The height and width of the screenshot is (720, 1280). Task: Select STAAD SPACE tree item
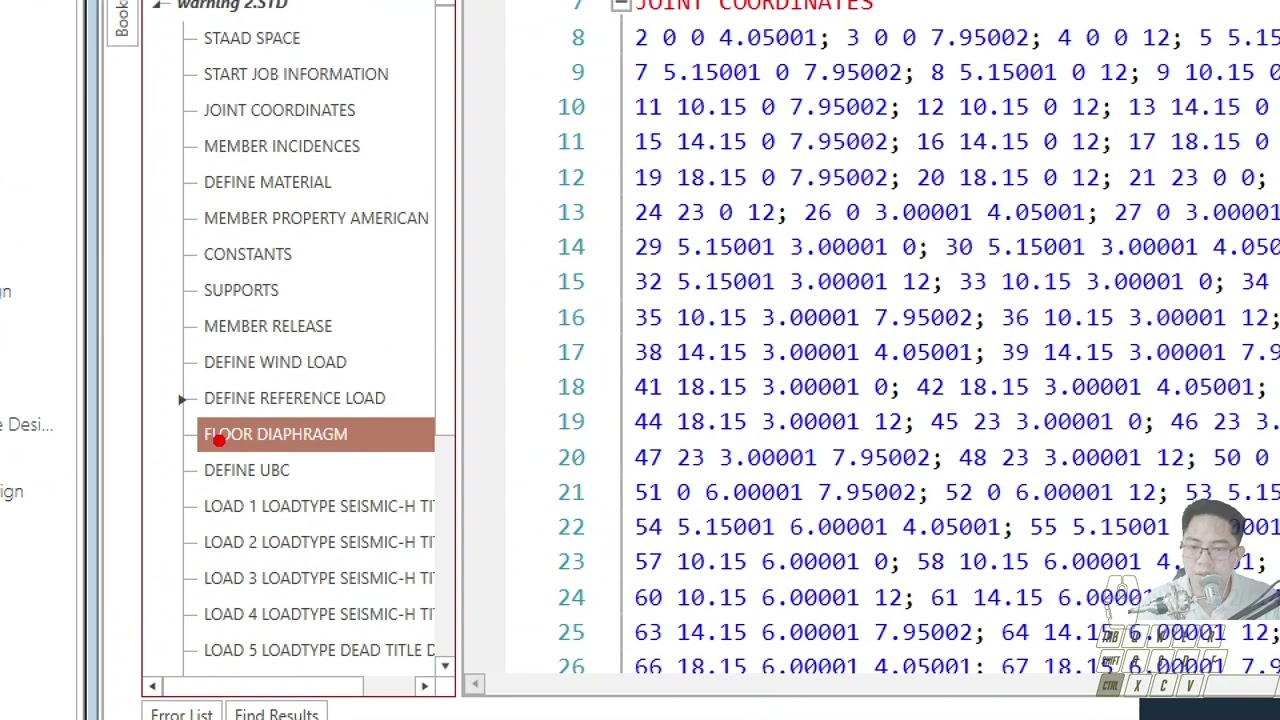pos(251,38)
